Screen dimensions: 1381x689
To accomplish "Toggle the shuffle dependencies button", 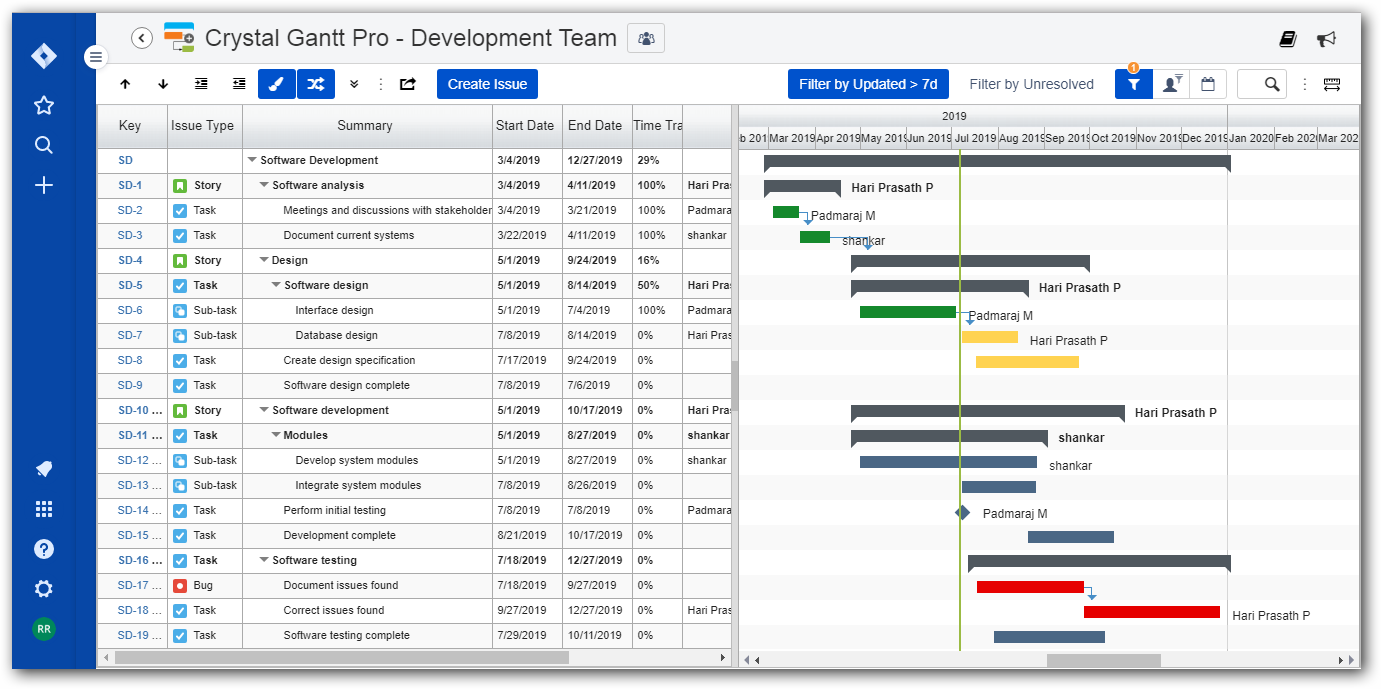I will click(316, 84).
